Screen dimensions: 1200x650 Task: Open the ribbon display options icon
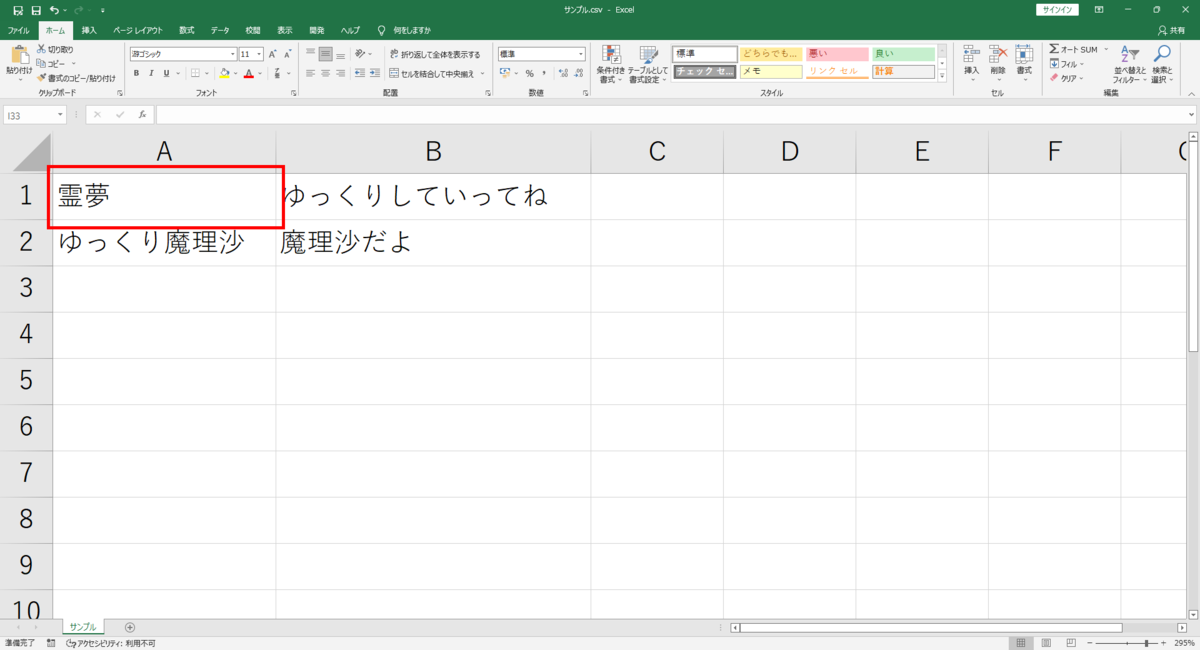(x=1099, y=9)
